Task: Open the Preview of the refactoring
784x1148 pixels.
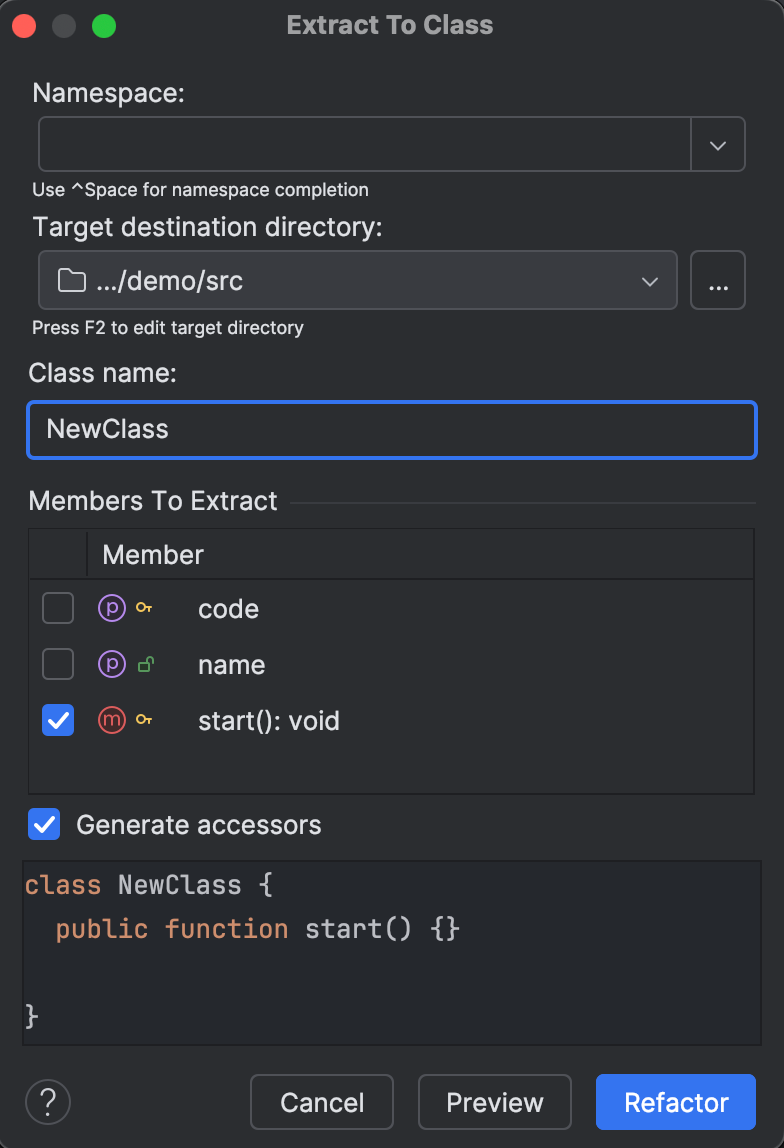Action: tap(494, 1102)
